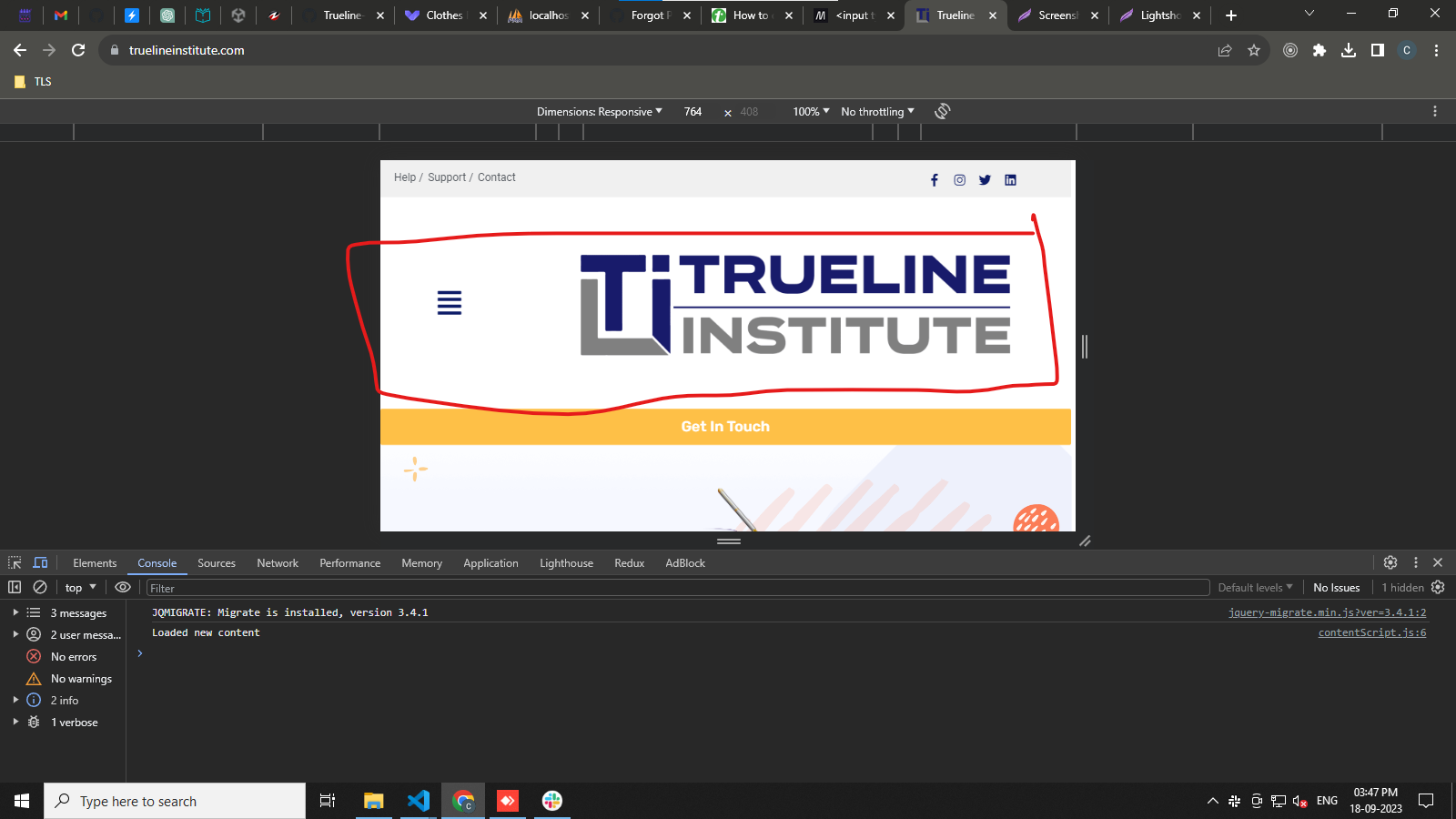
Task: Switch to the Performance tab
Action: click(x=349, y=563)
